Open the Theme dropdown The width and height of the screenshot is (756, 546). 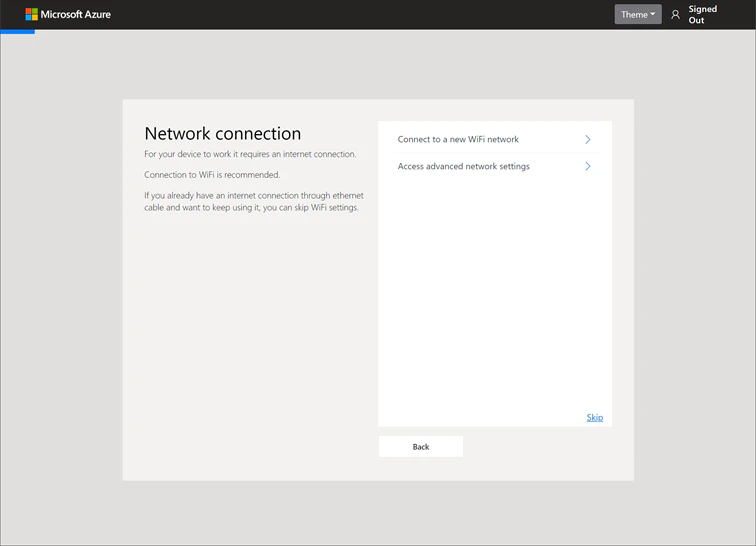(x=638, y=14)
